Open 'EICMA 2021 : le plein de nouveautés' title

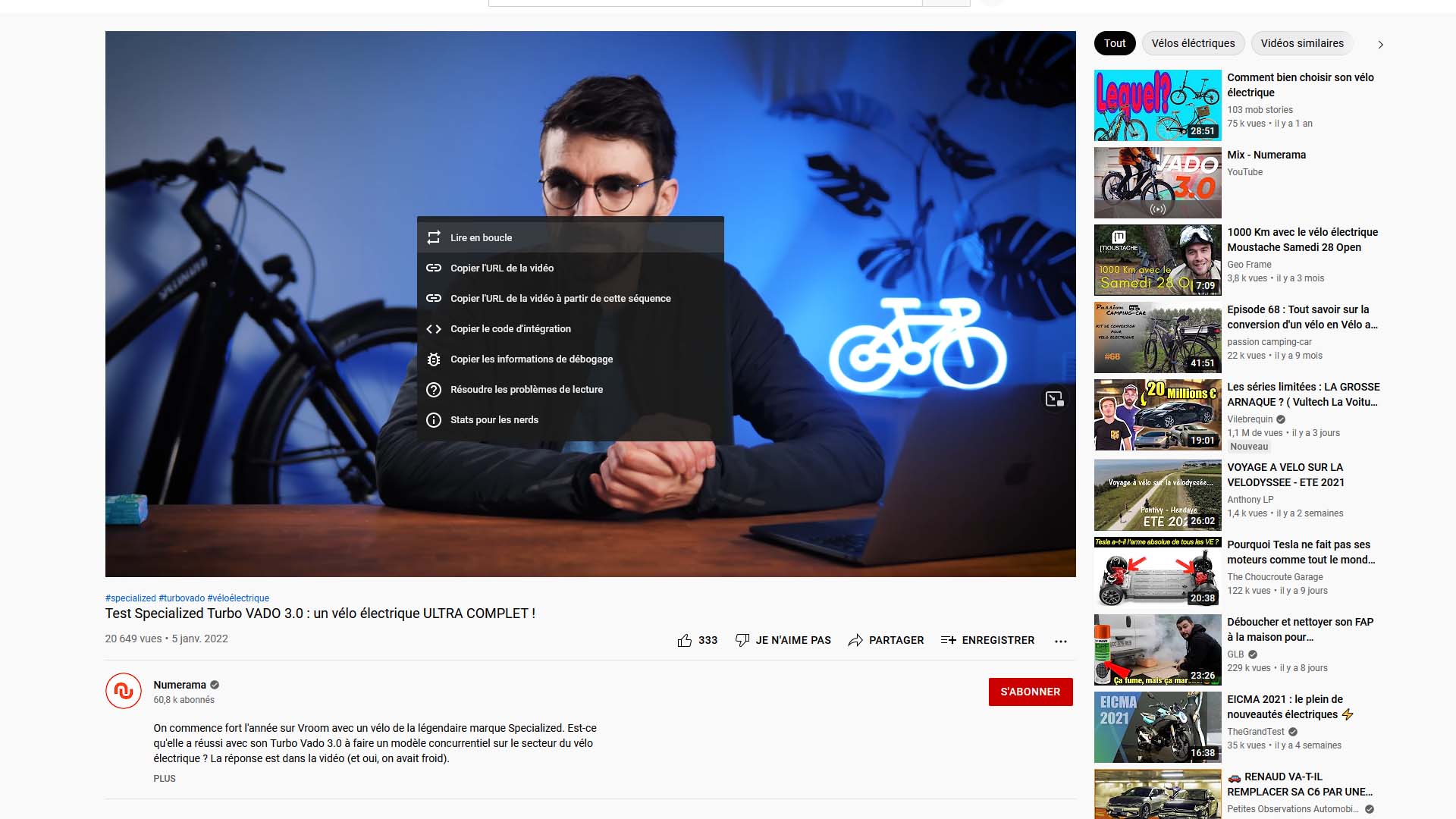[1290, 707]
